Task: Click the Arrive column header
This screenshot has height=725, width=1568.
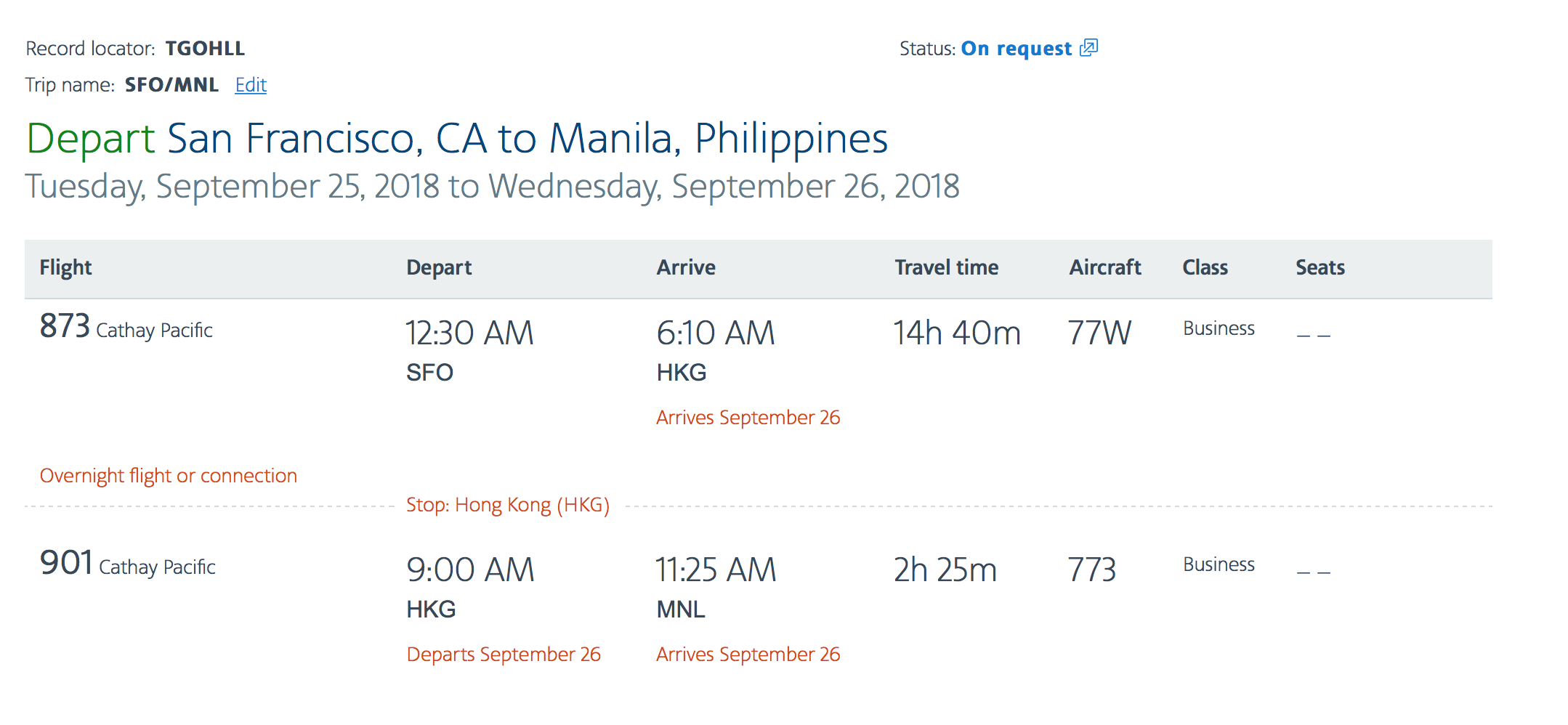Action: 686,267
